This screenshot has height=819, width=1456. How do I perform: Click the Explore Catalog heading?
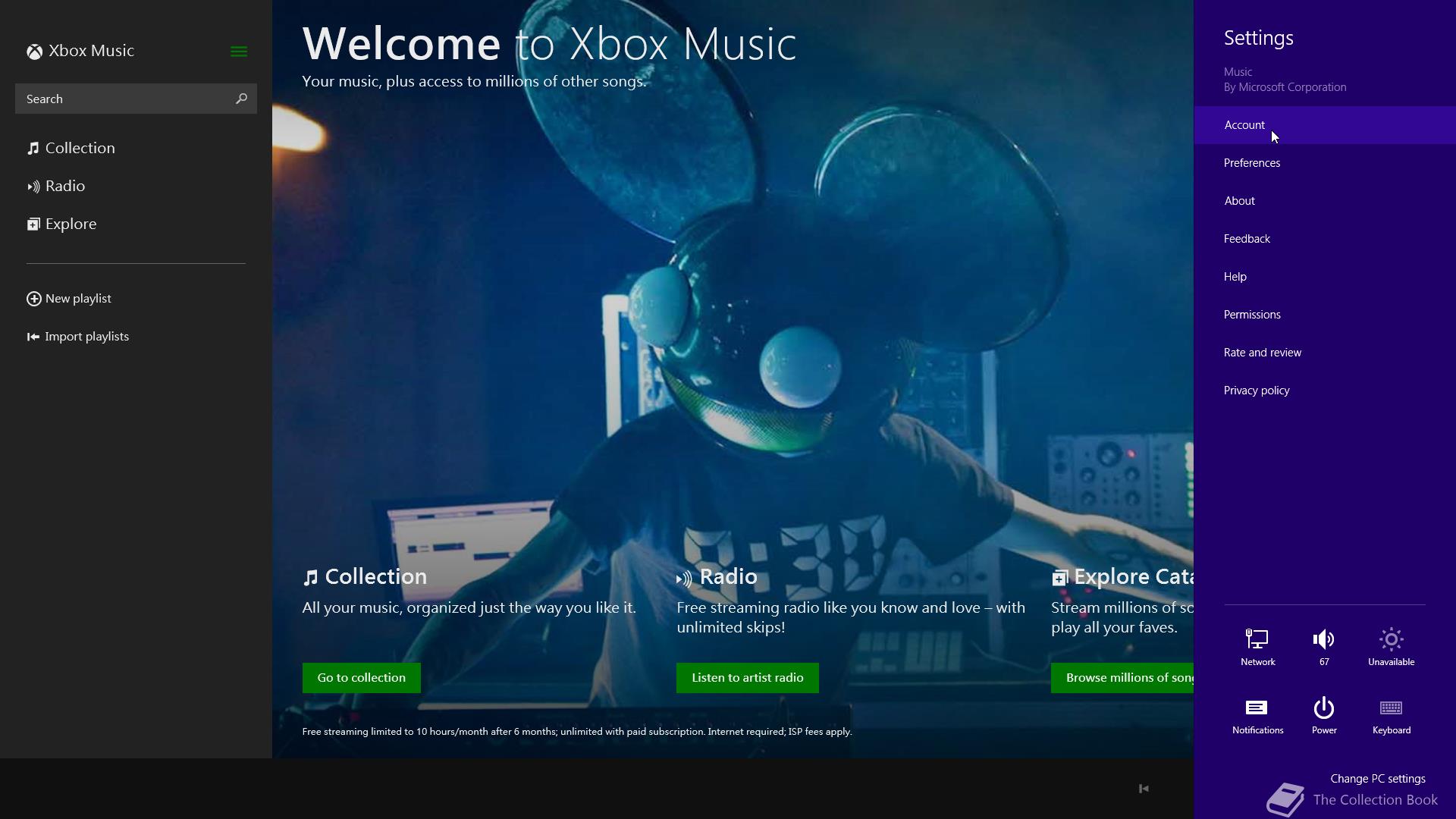pyautogui.click(x=1122, y=577)
